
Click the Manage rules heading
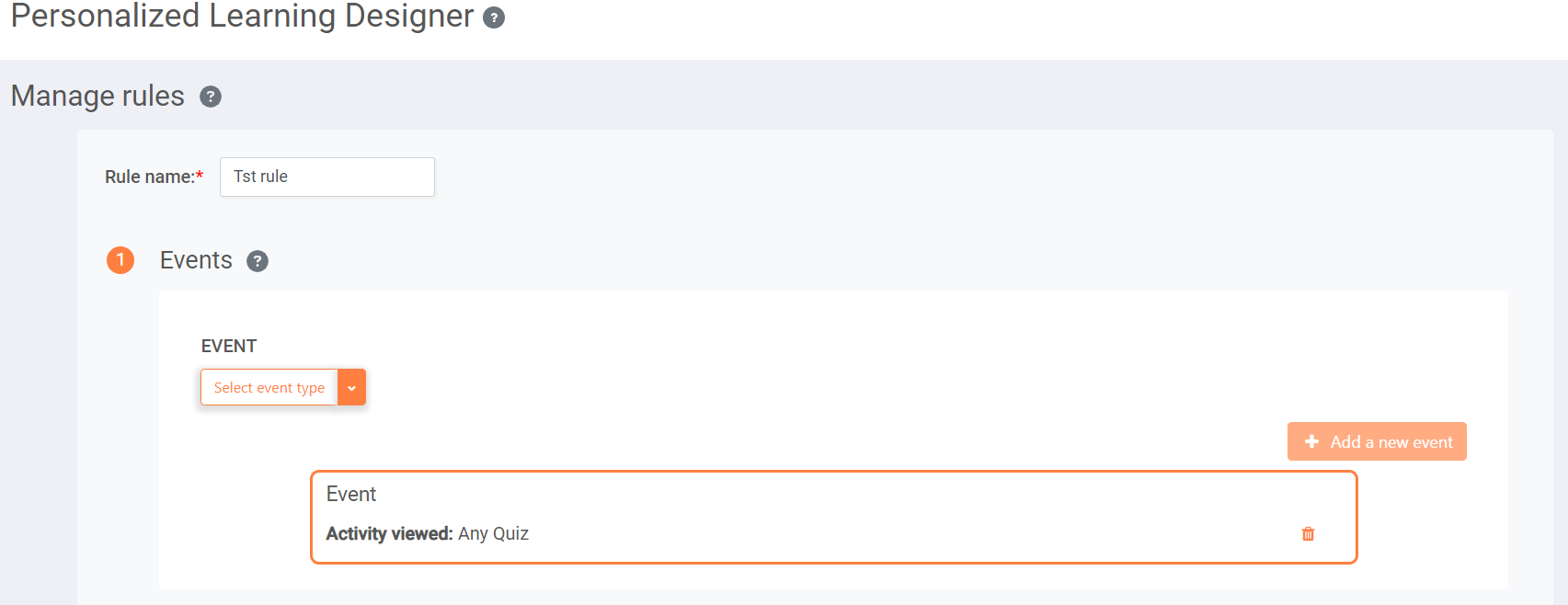pyautogui.click(x=97, y=96)
